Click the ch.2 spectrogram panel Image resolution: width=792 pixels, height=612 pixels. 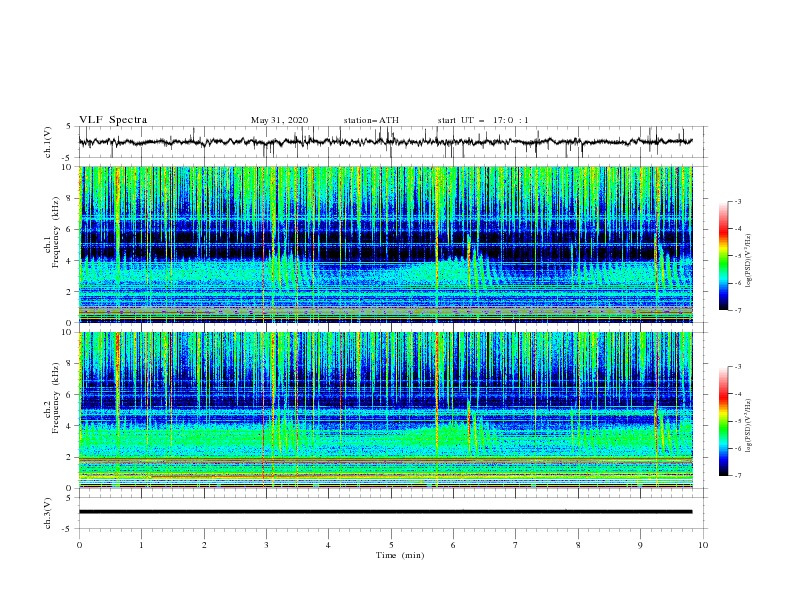(386, 410)
